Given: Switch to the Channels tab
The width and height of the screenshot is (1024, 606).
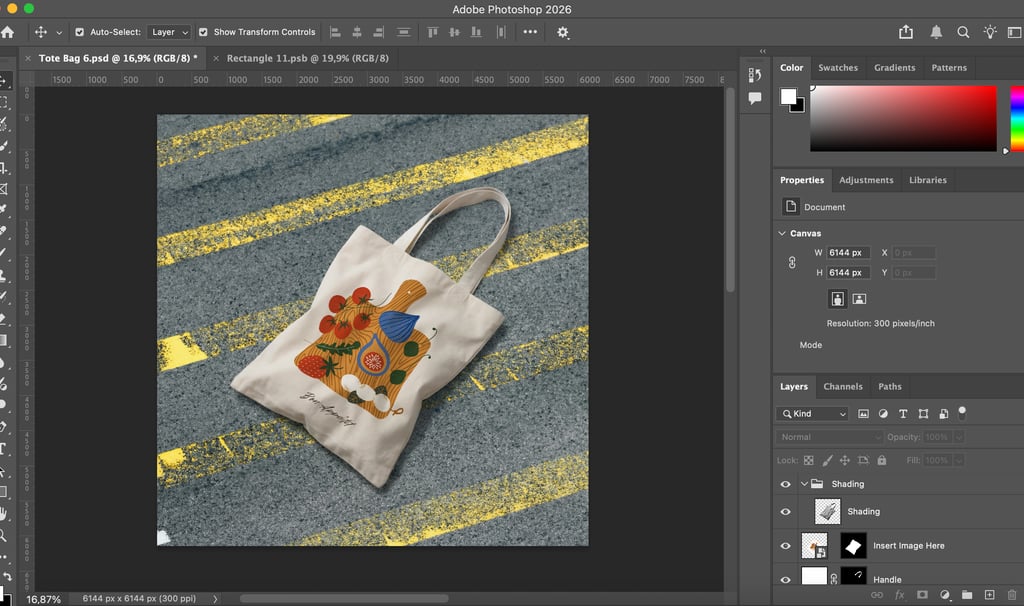Looking at the screenshot, I should coord(842,386).
